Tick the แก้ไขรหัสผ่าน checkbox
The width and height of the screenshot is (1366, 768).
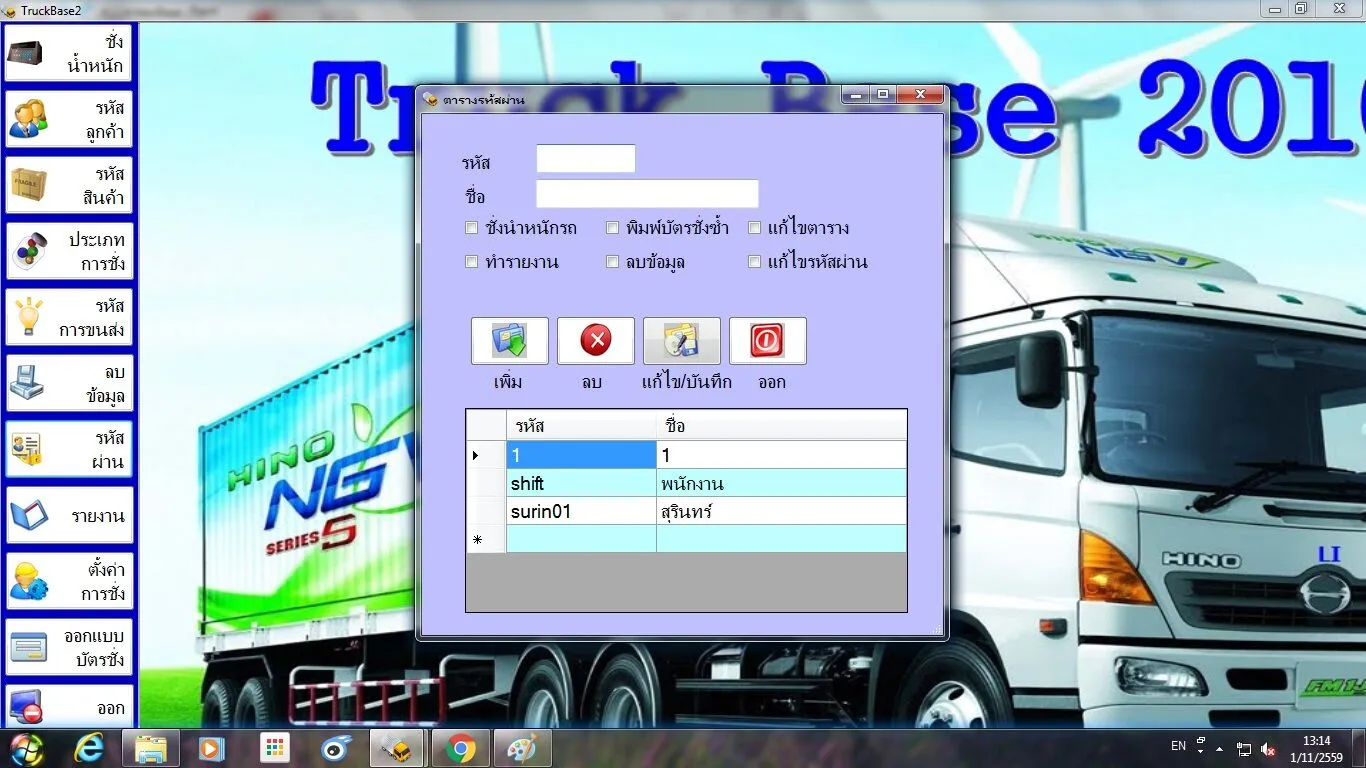(755, 262)
